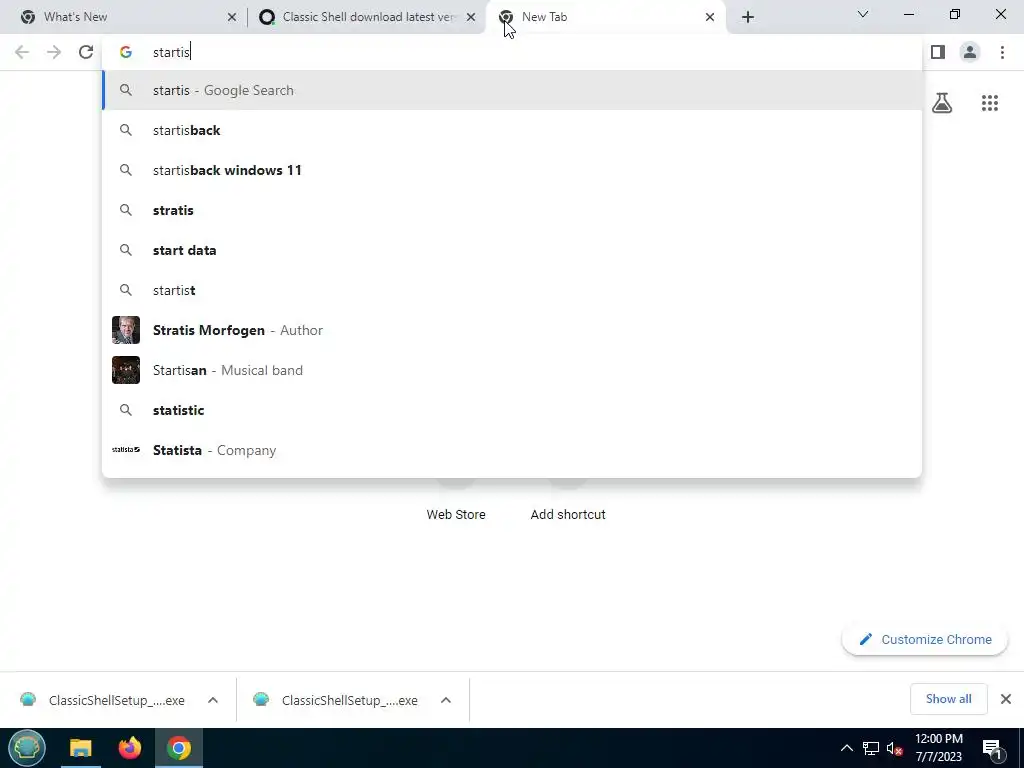Close the What's New tab
The width and height of the screenshot is (1024, 768).
coord(232,17)
